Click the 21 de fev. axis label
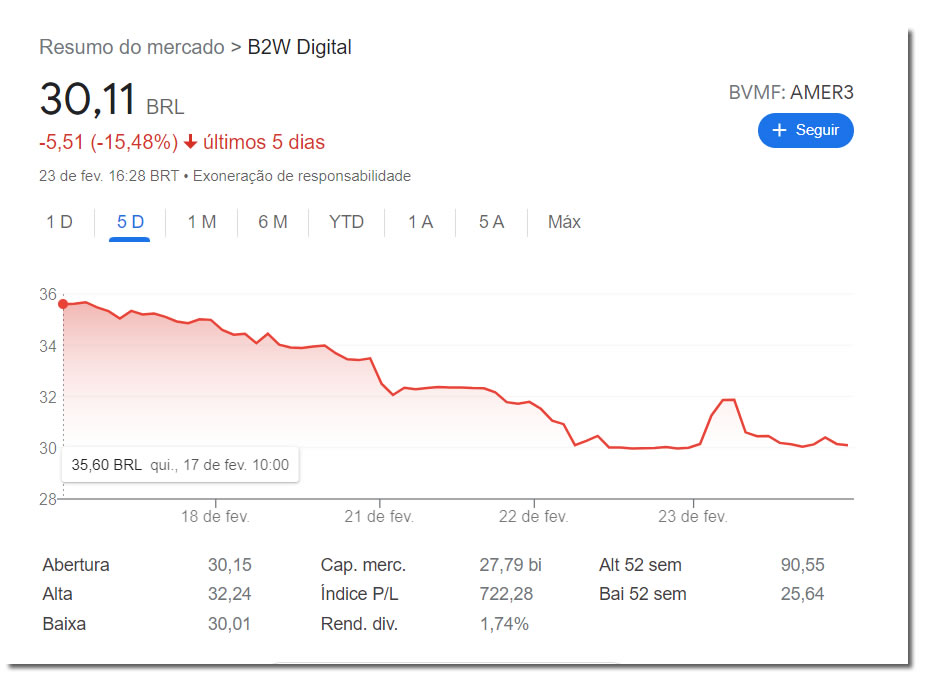This screenshot has width=926, height=686. [x=379, y=516]
